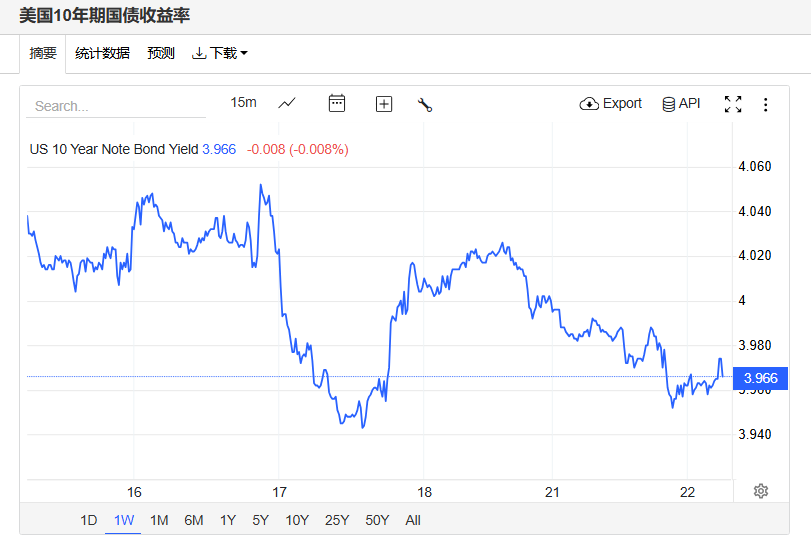Click the 3.940 axis label
The width and height of the screenshot is (811, 551).
(755, 434)
